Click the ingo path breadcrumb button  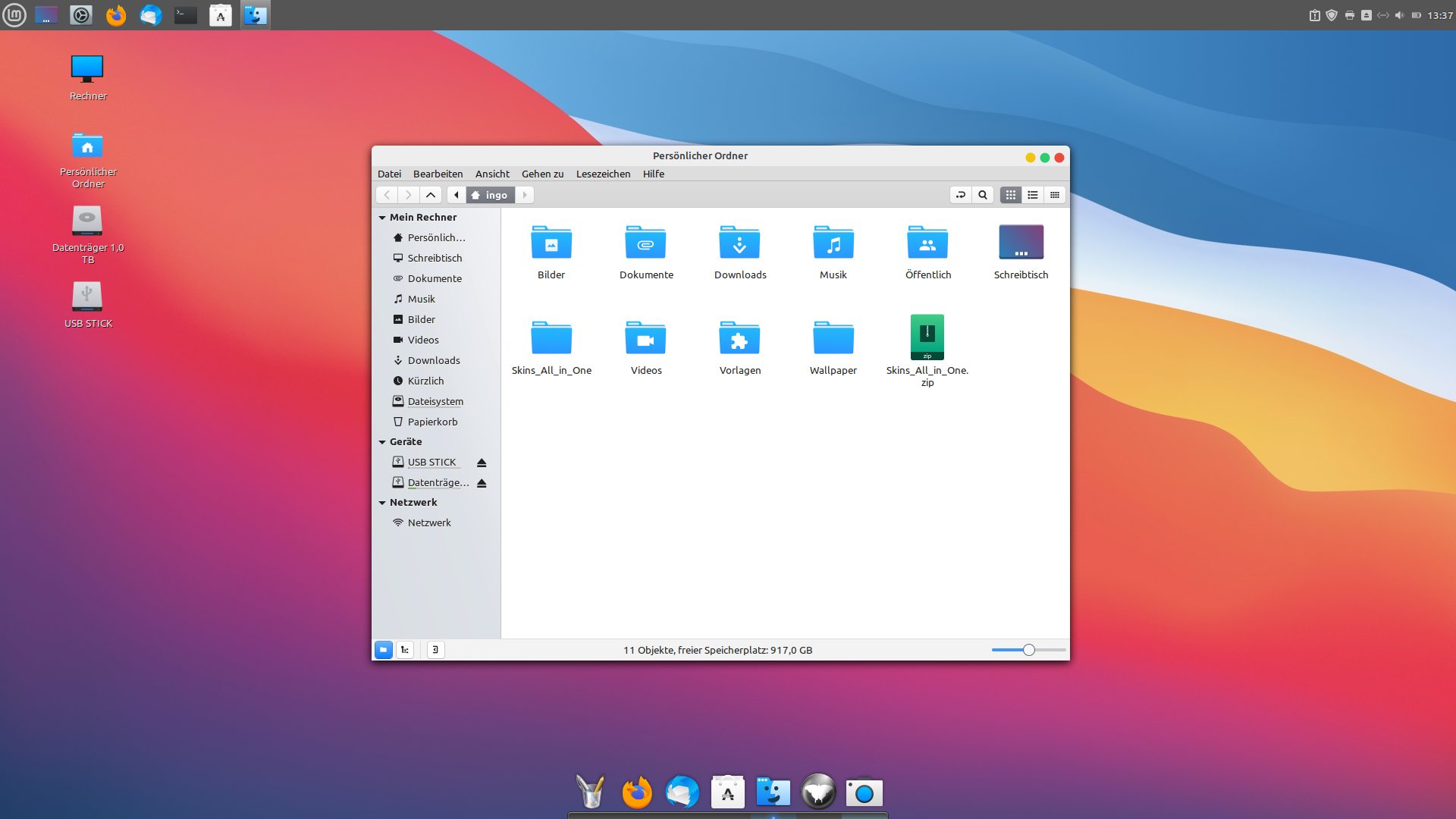pos(490,195)
